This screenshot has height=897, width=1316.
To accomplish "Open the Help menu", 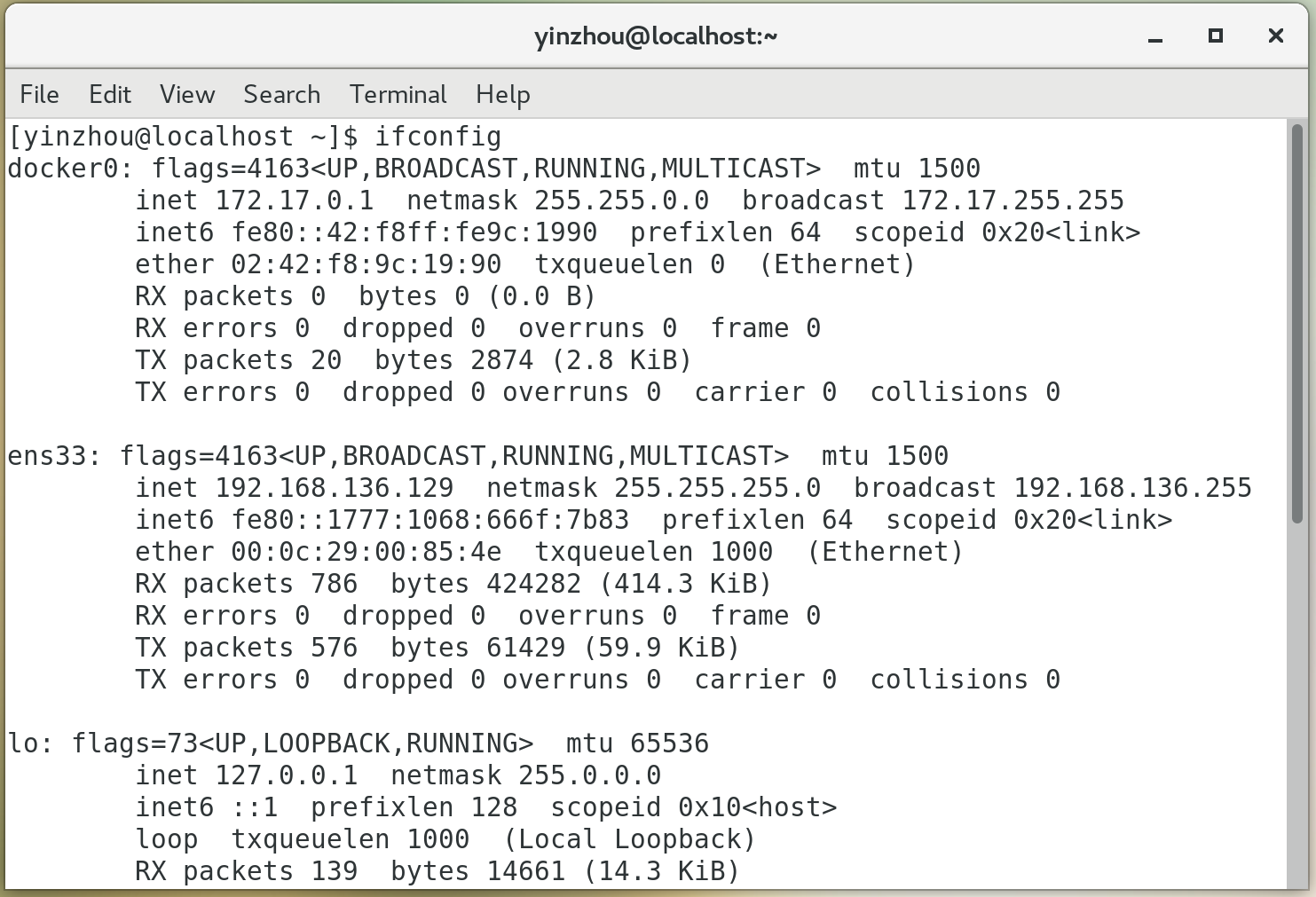I will pos(502,94).
